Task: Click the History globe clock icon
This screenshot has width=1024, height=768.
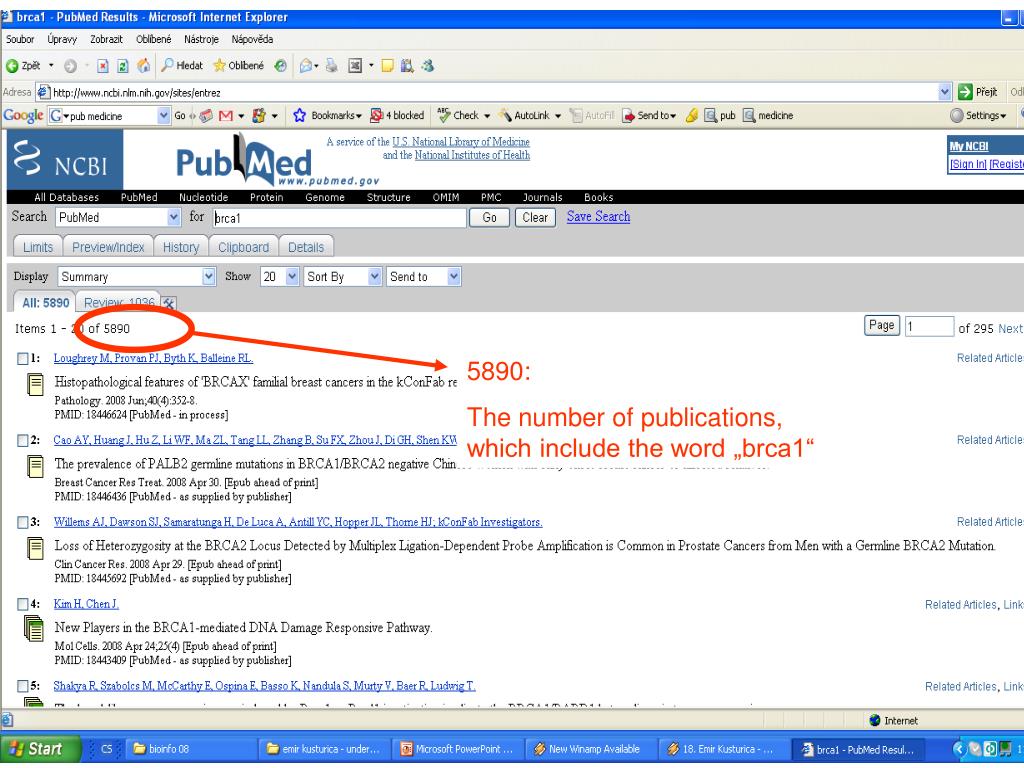Action: [280, 66]
